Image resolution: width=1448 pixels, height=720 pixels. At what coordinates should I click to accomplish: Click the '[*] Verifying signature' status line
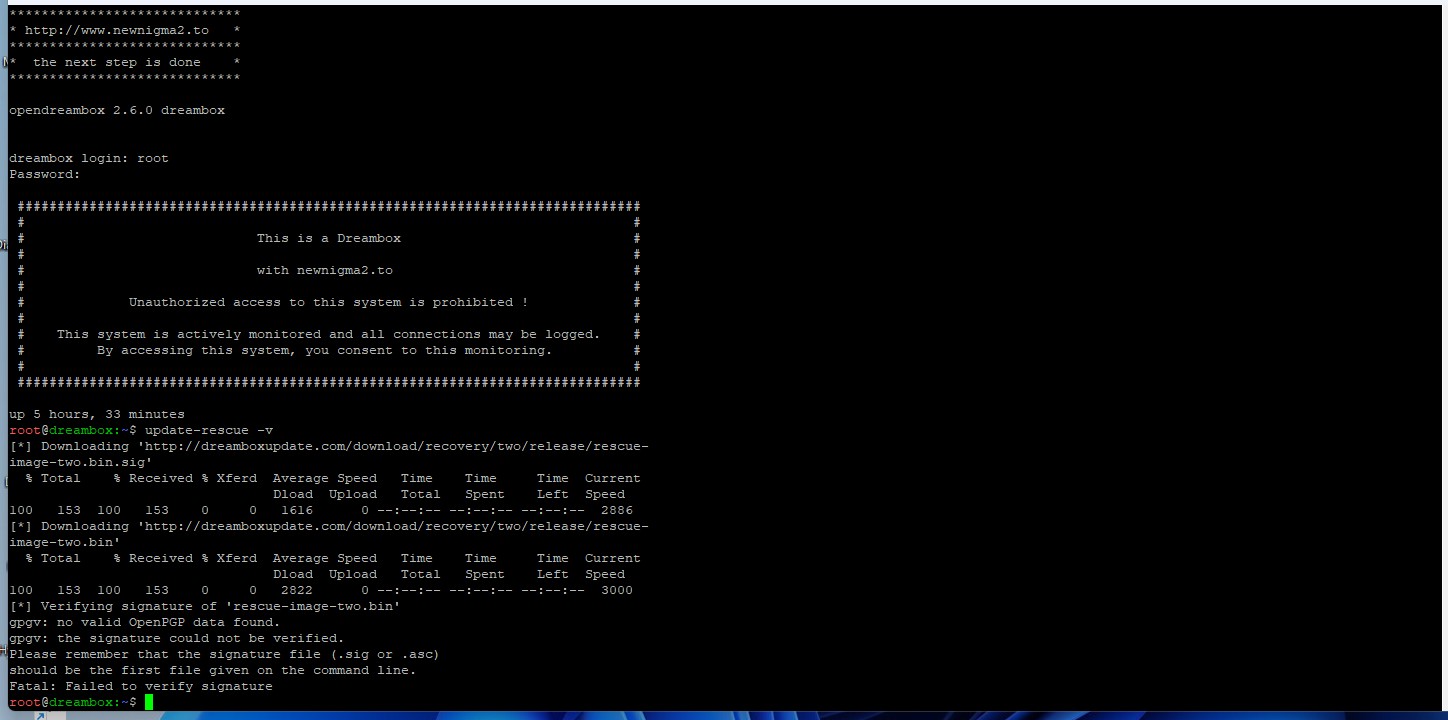tap(205, 606)
